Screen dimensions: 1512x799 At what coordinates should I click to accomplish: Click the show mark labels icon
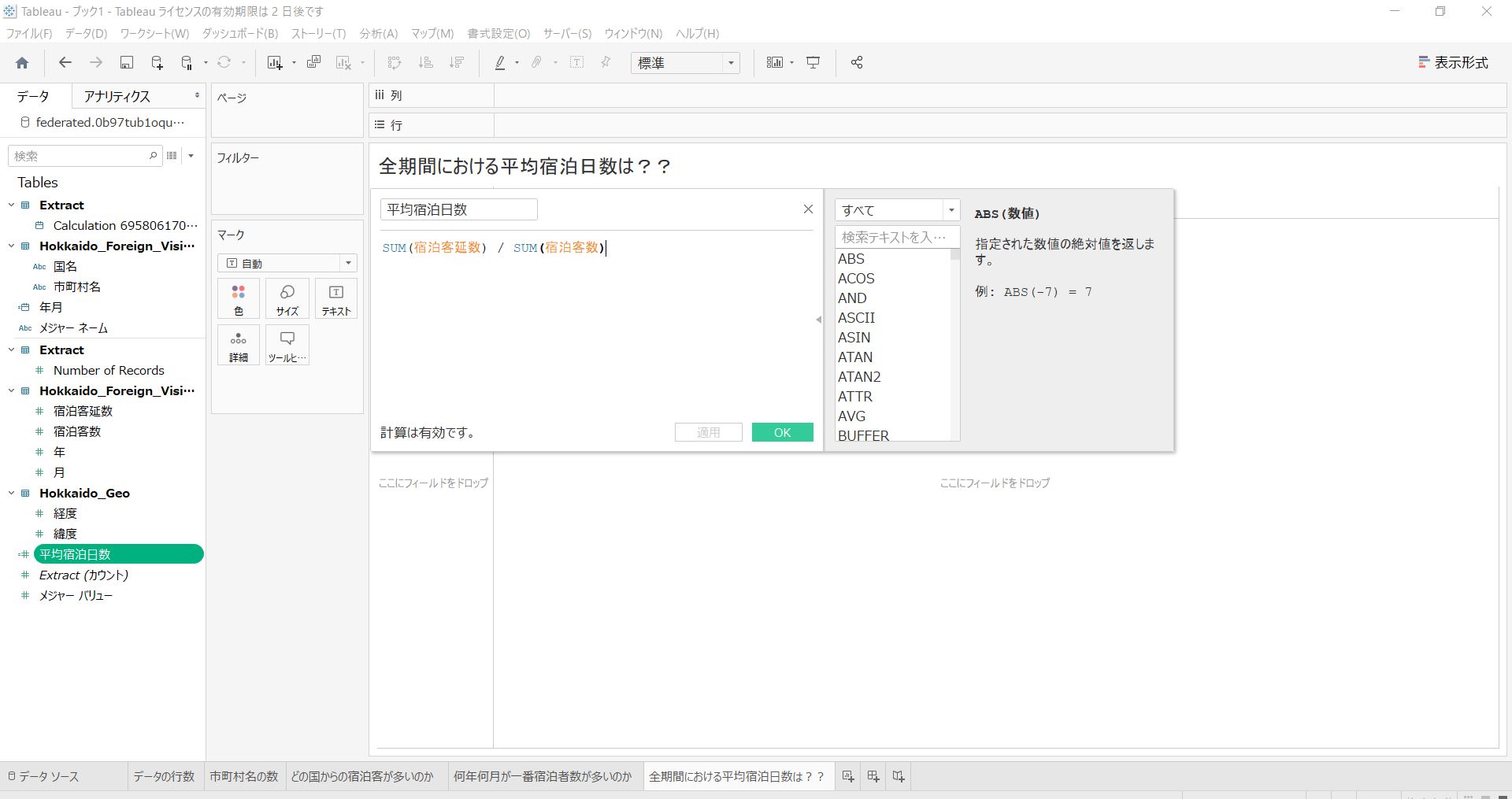(x=576, y=63)
